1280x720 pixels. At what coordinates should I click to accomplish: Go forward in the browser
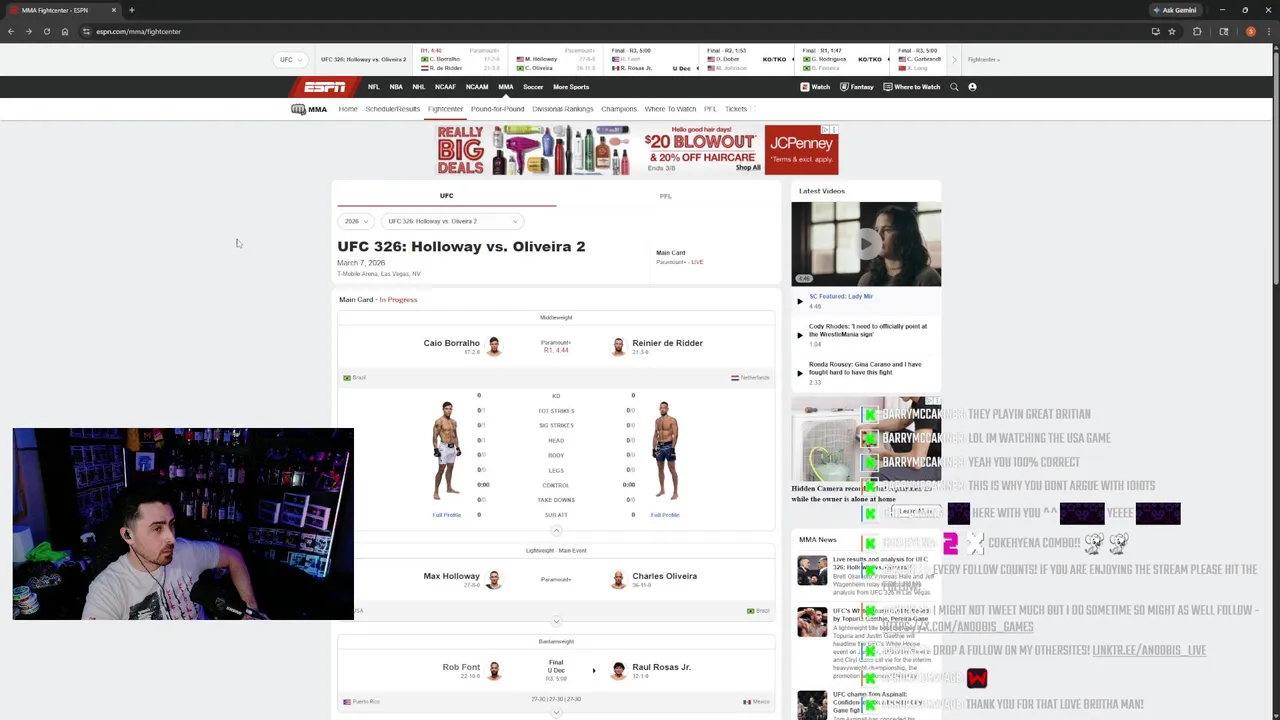(28, 31)
